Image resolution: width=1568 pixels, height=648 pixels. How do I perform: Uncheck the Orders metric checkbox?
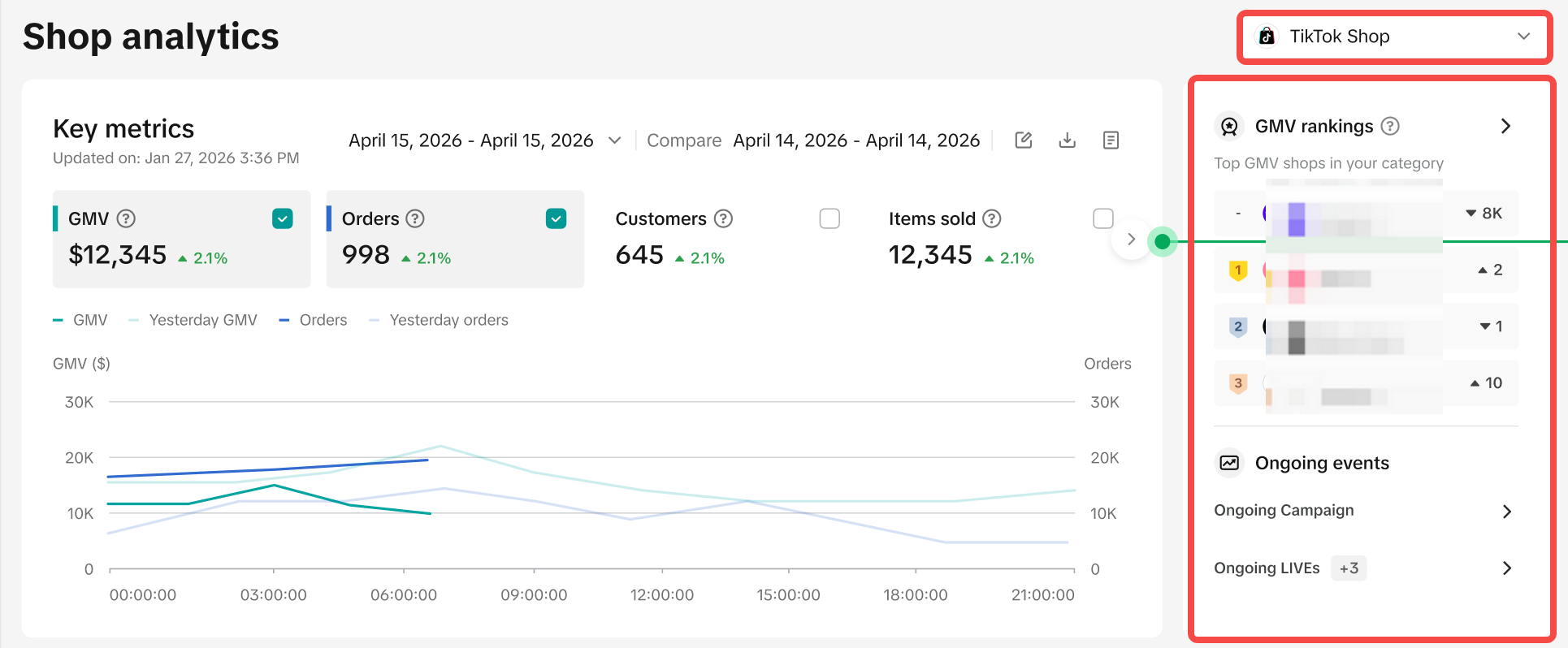pos(557,218)
